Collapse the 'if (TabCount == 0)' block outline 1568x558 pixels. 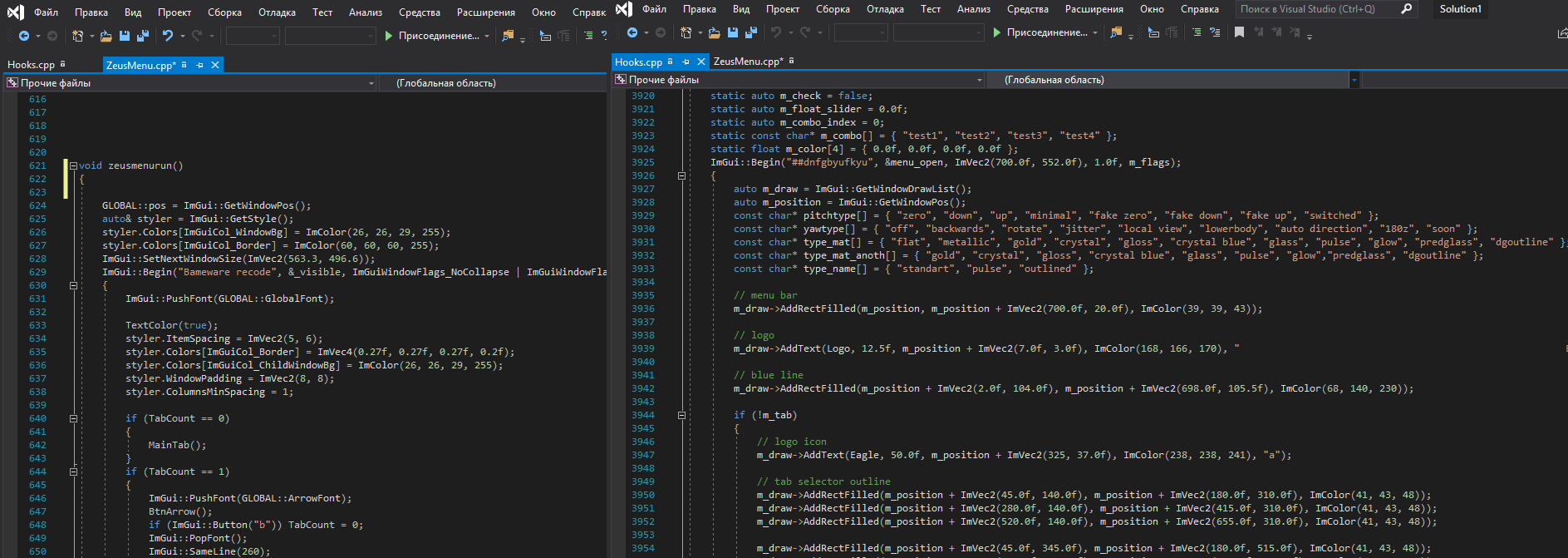pyautogui.click(x=73, y=418)
